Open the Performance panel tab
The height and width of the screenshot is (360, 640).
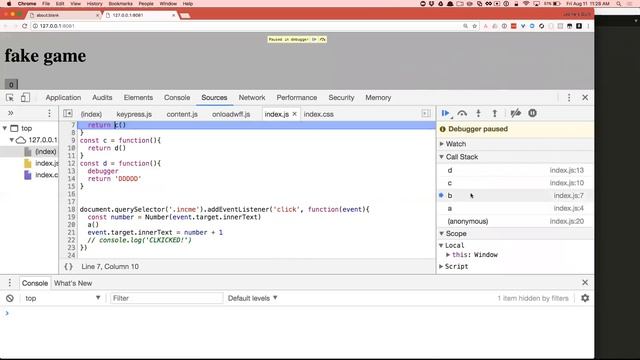point(297,98)
